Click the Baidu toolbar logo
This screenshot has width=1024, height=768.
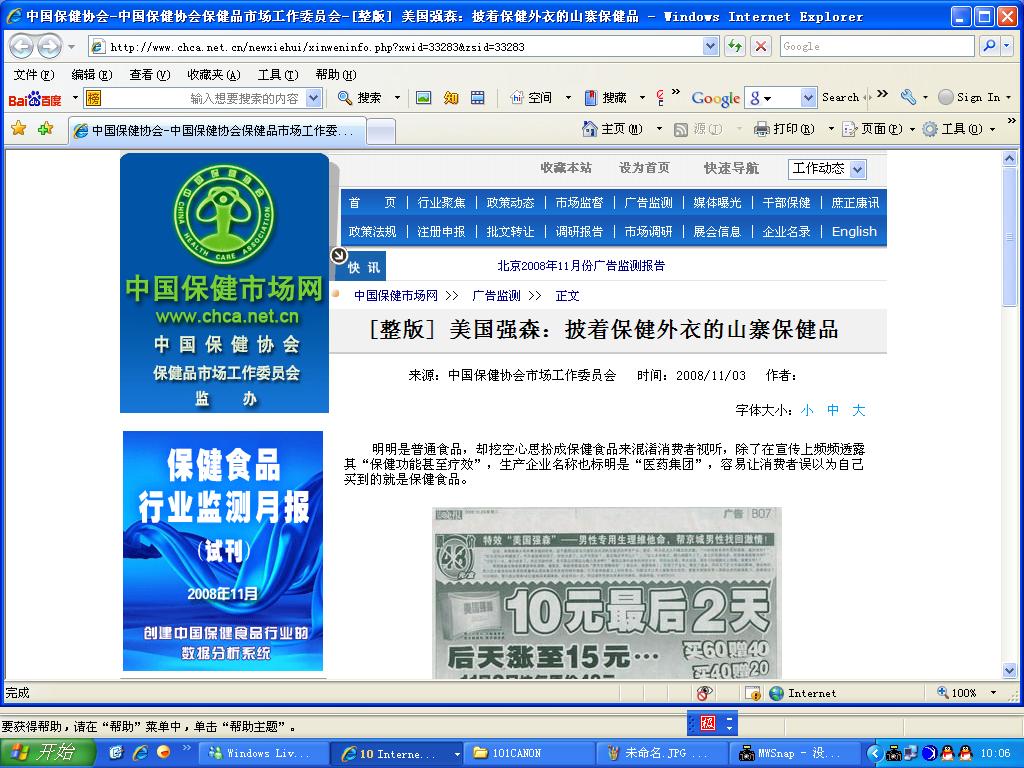[x=35, y=98]
